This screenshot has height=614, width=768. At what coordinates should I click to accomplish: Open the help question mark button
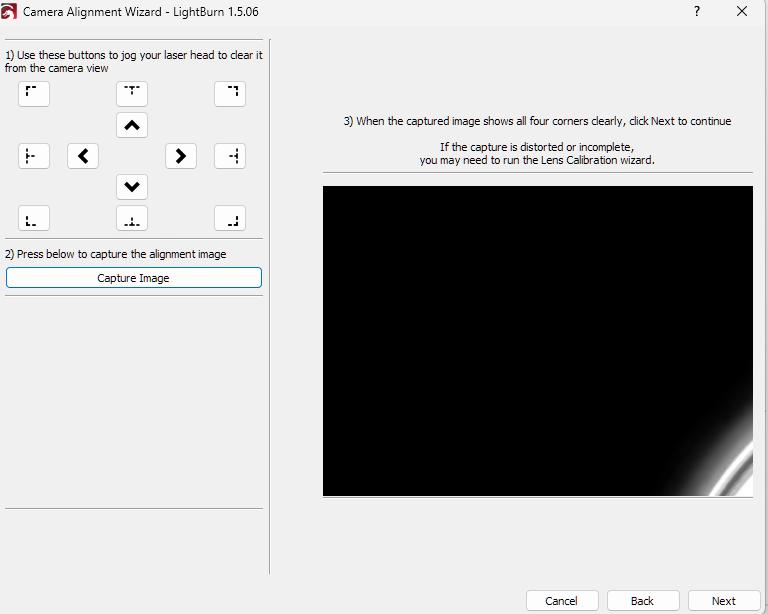(697, 11)
